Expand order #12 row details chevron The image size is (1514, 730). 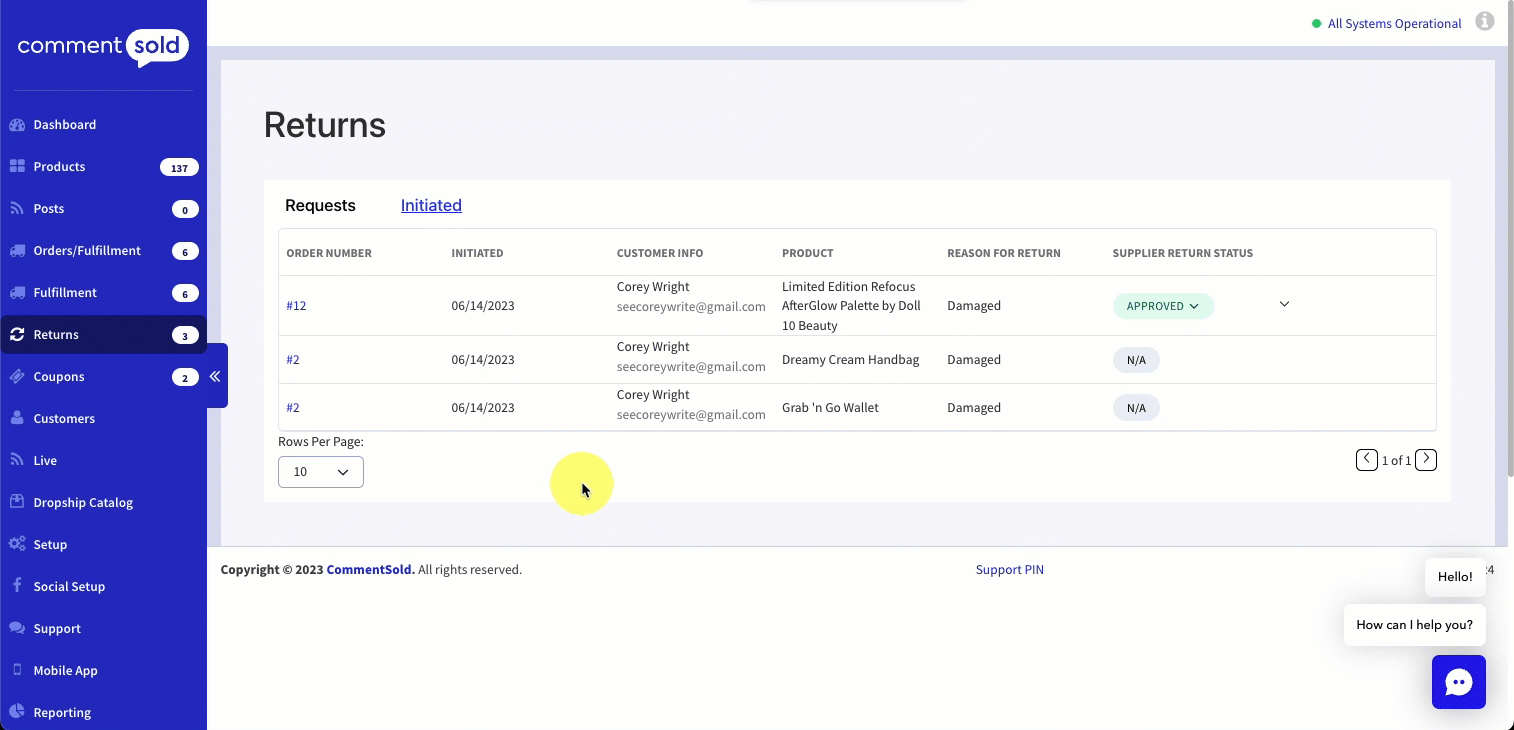pos(1284,304)
